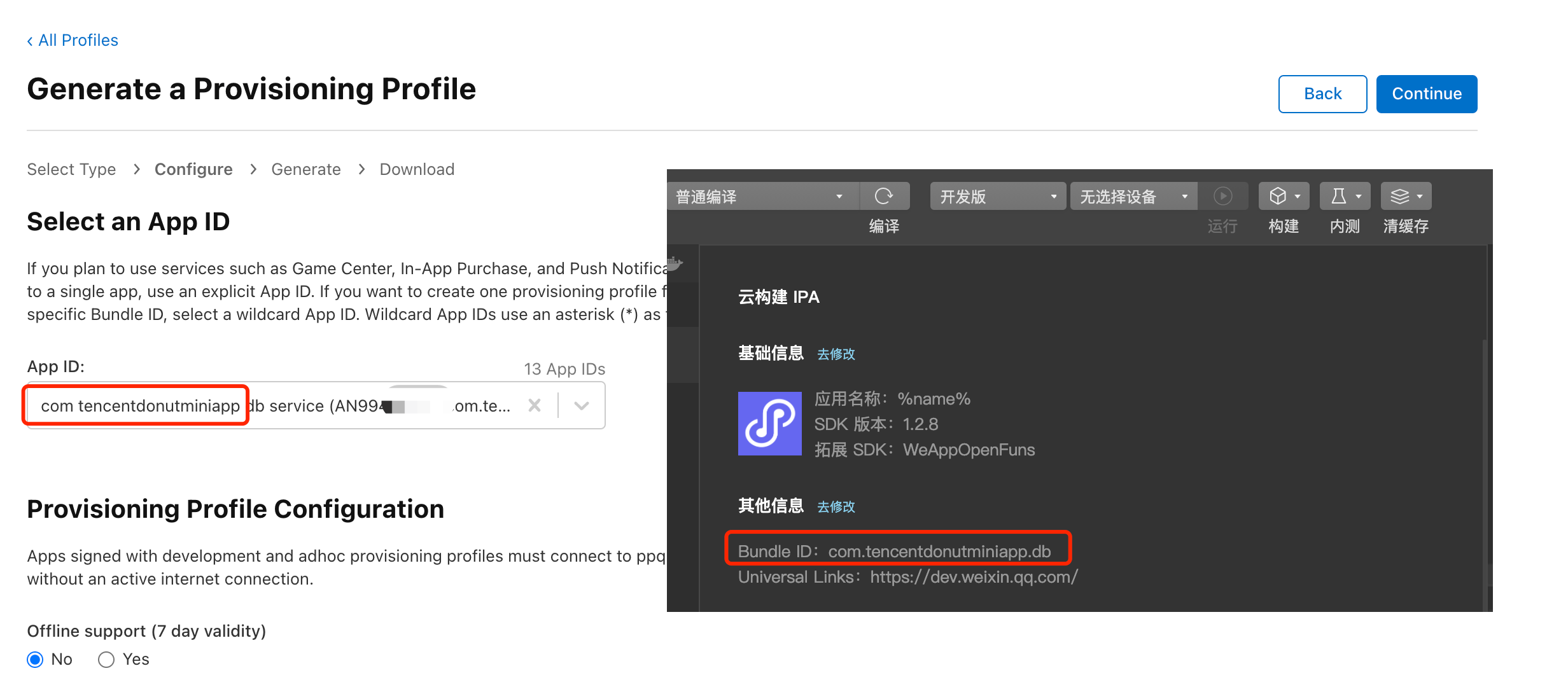Click the mini app logo thumbnail
The width and height of the screenshot is (1568, 687).
[769, 423]
